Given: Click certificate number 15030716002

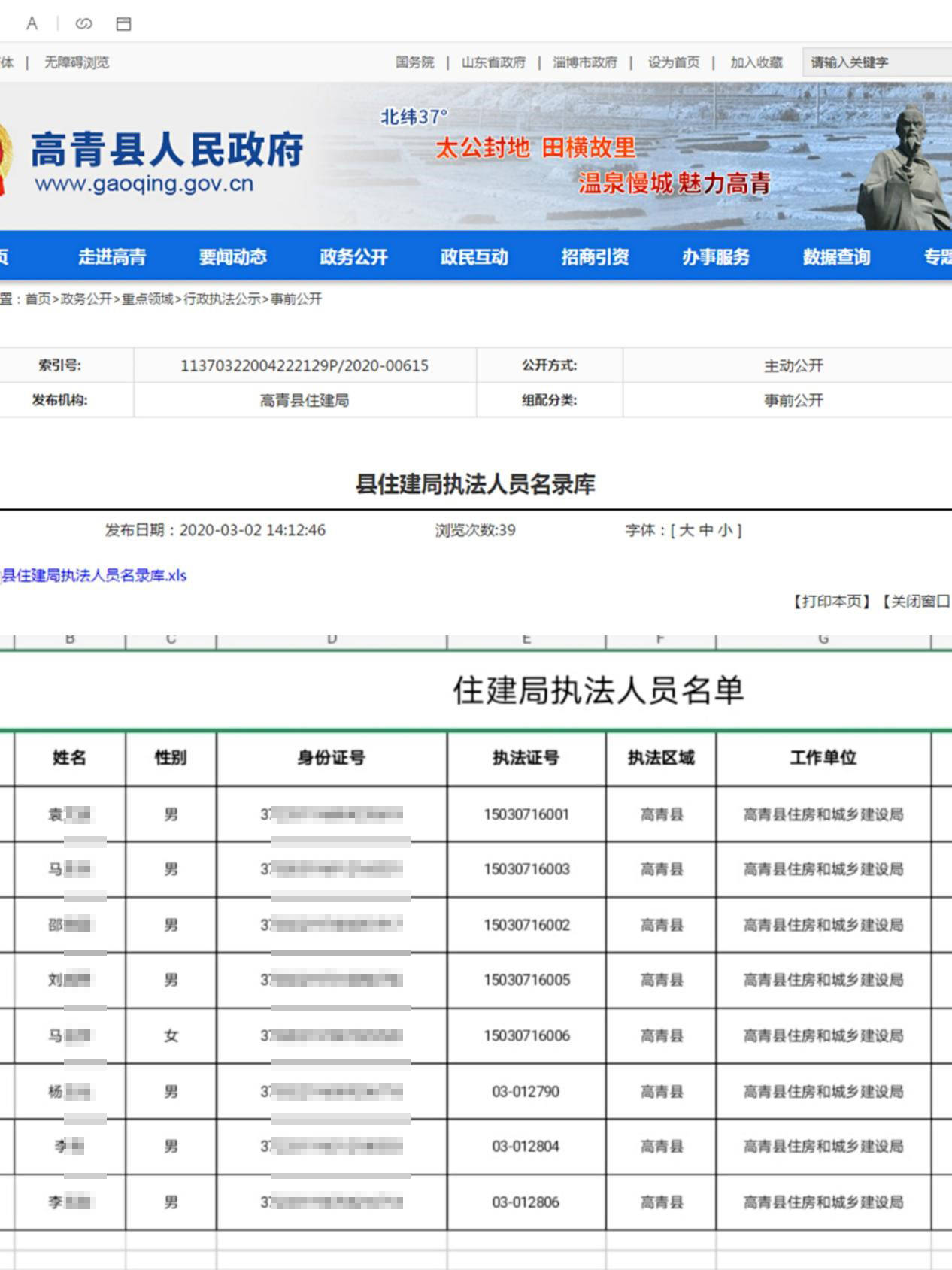Looking at the screenshot, I should pyautogui.click(x=526, y=925).
